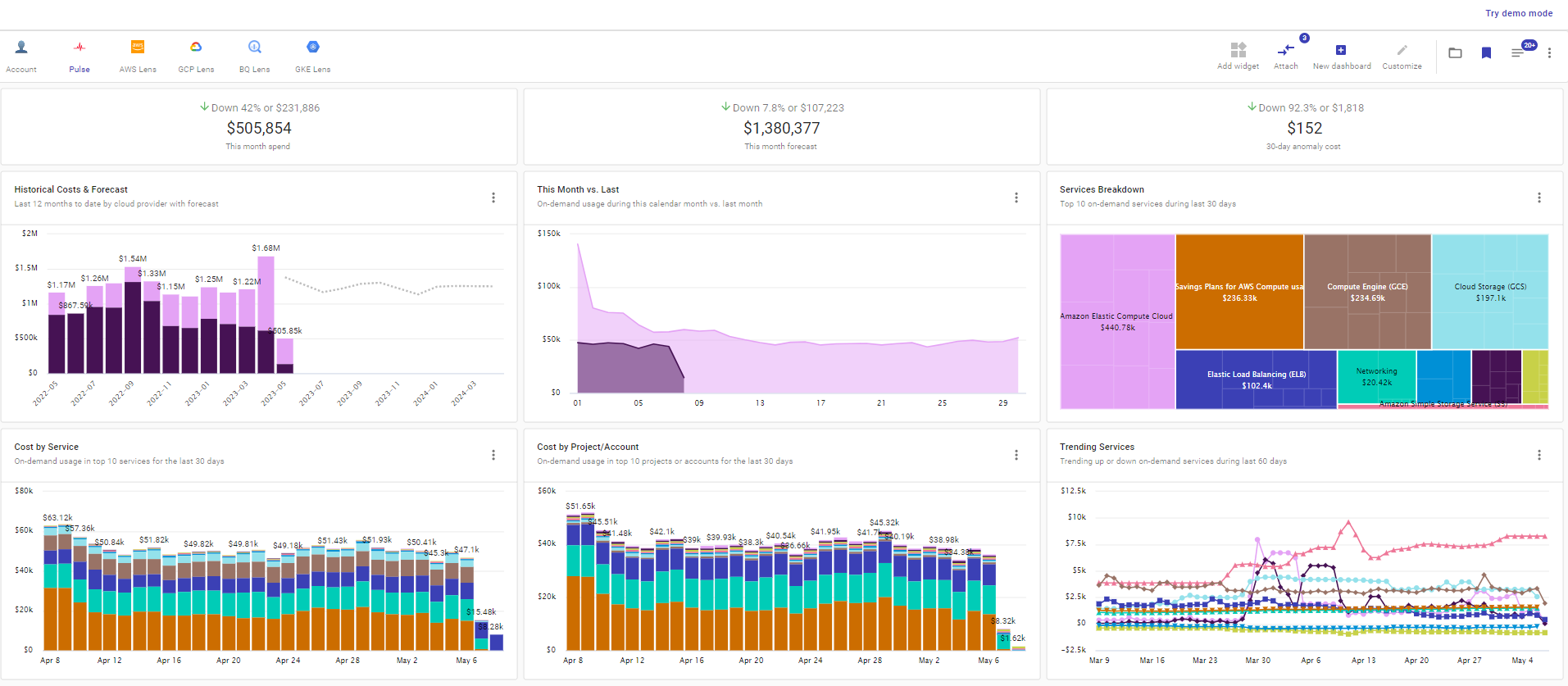Select the Cloud Storage (GCS) treemap tile
The height and width of the screenshot is (686, 1568).
pyautogui.click(x=1490, y=292)
